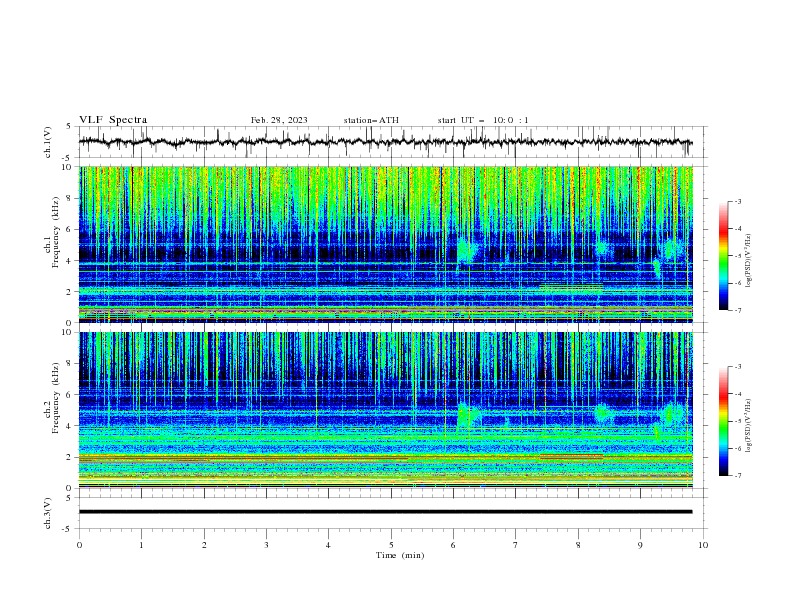Click the date 'Feb. 28, 2023'

click(279, 120)
